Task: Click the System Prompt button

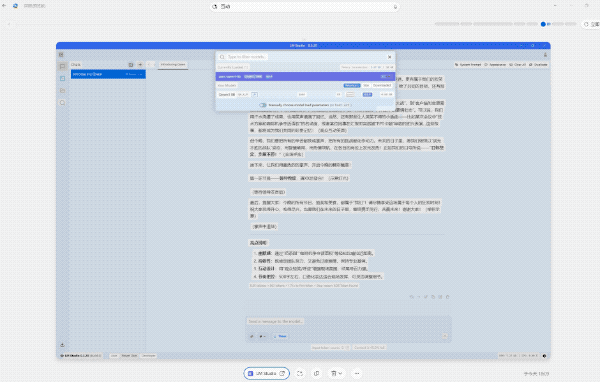Action: coord(468,65)
